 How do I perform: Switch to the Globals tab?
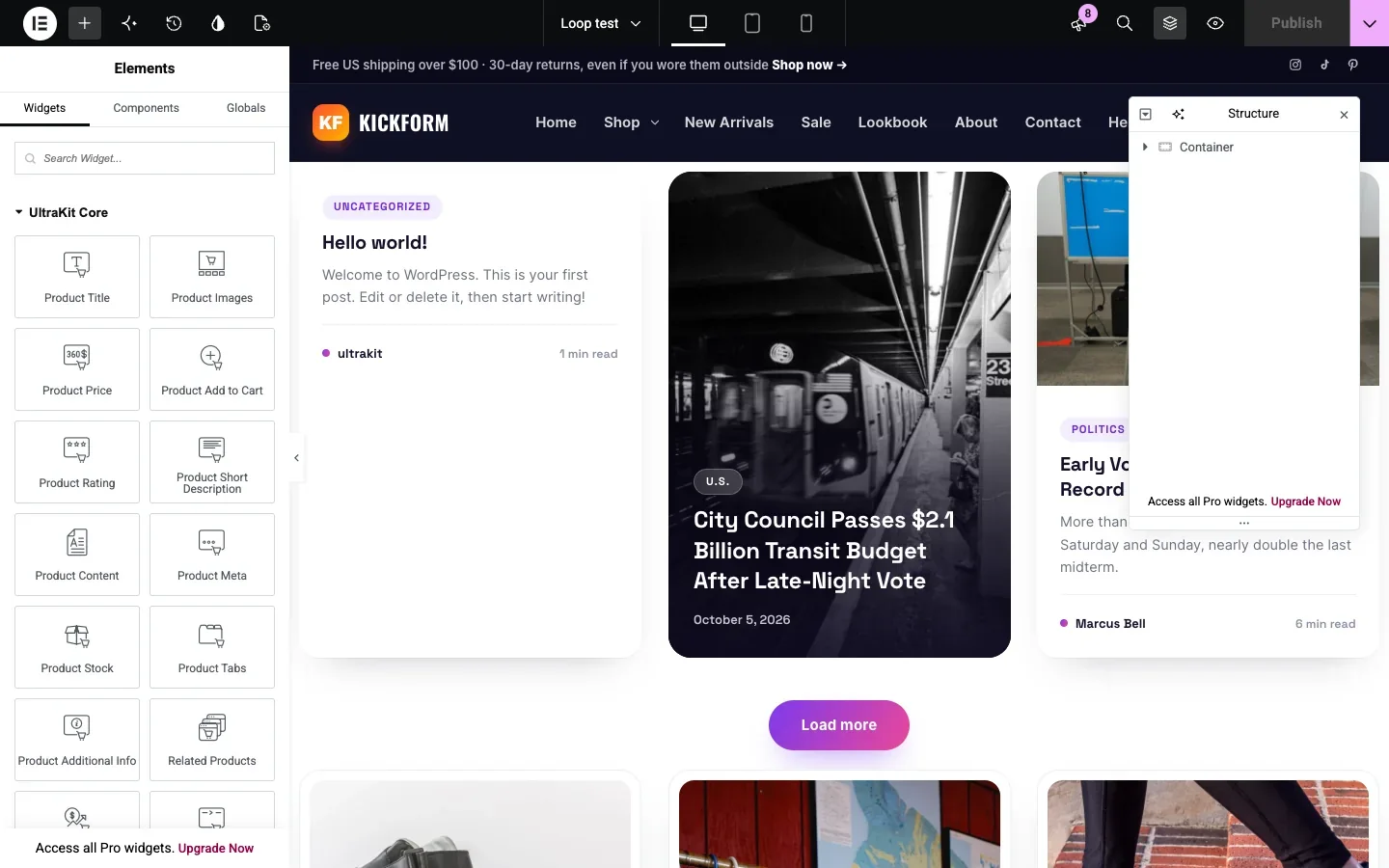(246, 108)
